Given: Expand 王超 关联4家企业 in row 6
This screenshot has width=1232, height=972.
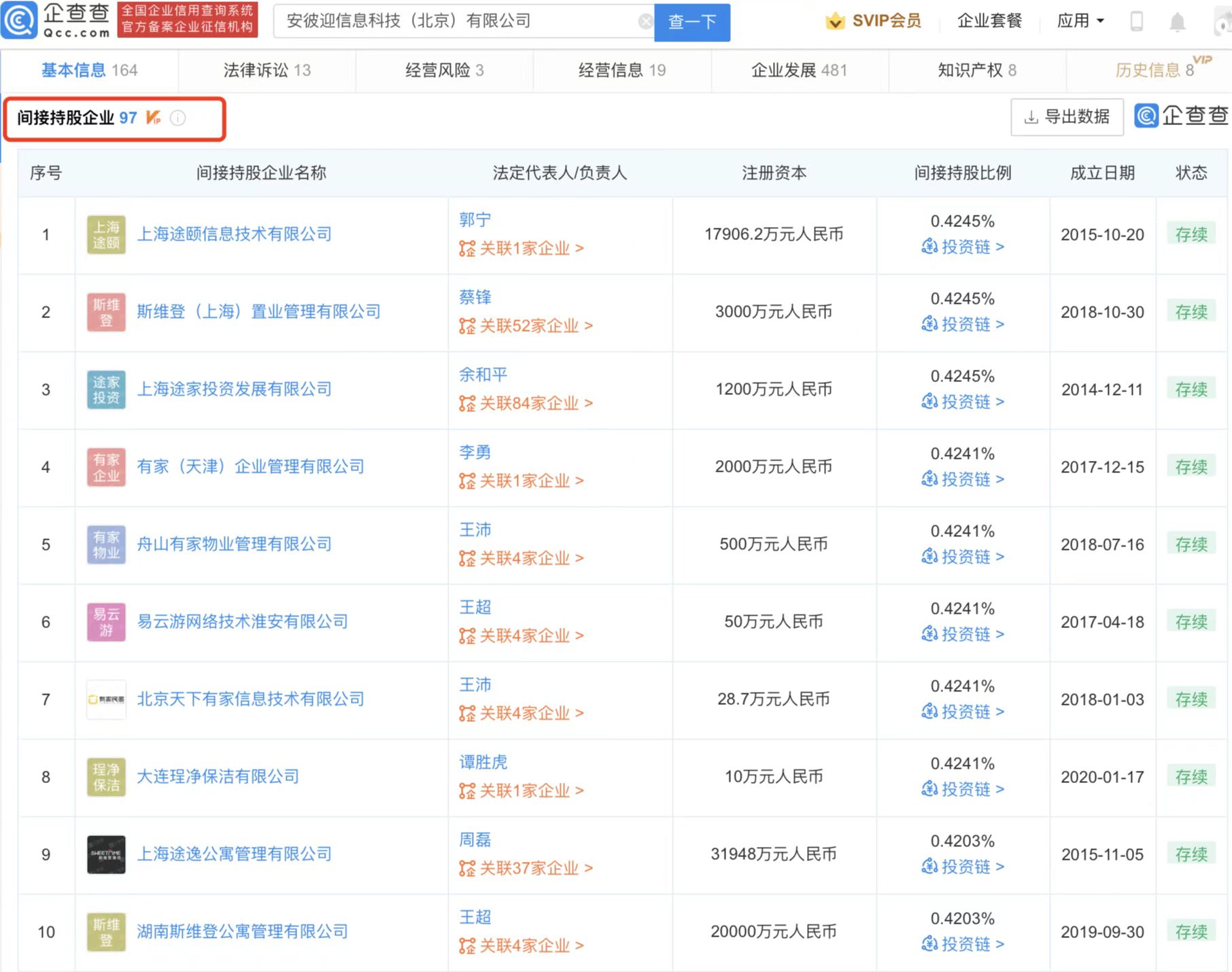Looking at the screenshot, I should tap(521, 636).
